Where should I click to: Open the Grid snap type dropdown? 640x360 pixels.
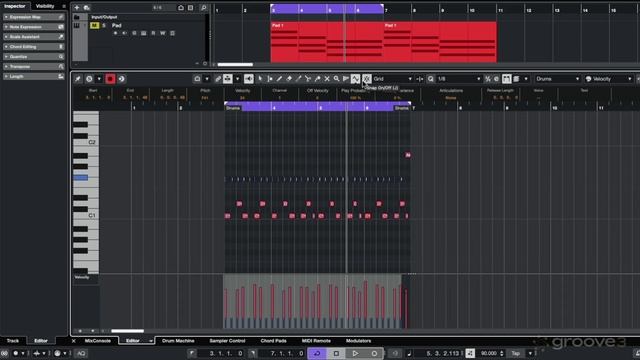[393, 79]
